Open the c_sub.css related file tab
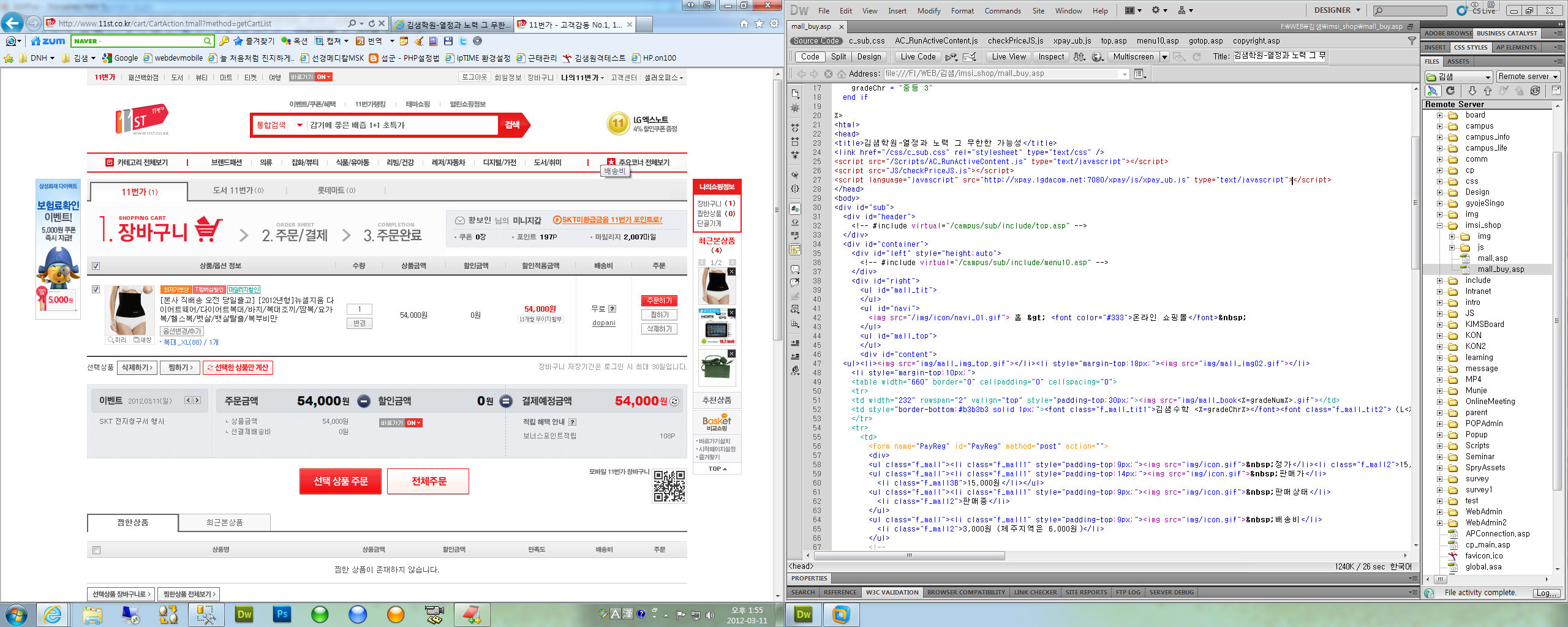This screenshot has height=627, width=1568. pyautogui.click(x=867, y=41)
